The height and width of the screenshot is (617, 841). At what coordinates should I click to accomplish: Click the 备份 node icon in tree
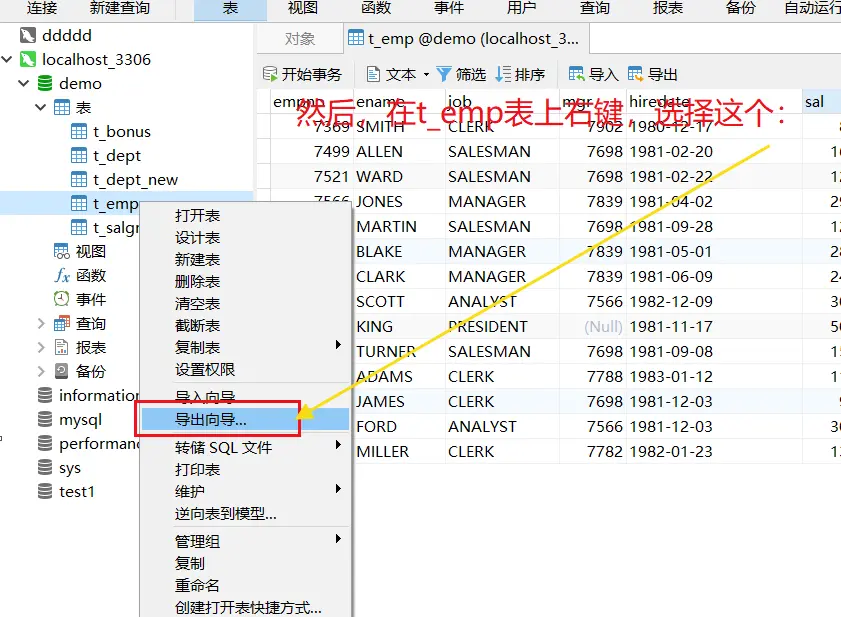click(62, 371)
